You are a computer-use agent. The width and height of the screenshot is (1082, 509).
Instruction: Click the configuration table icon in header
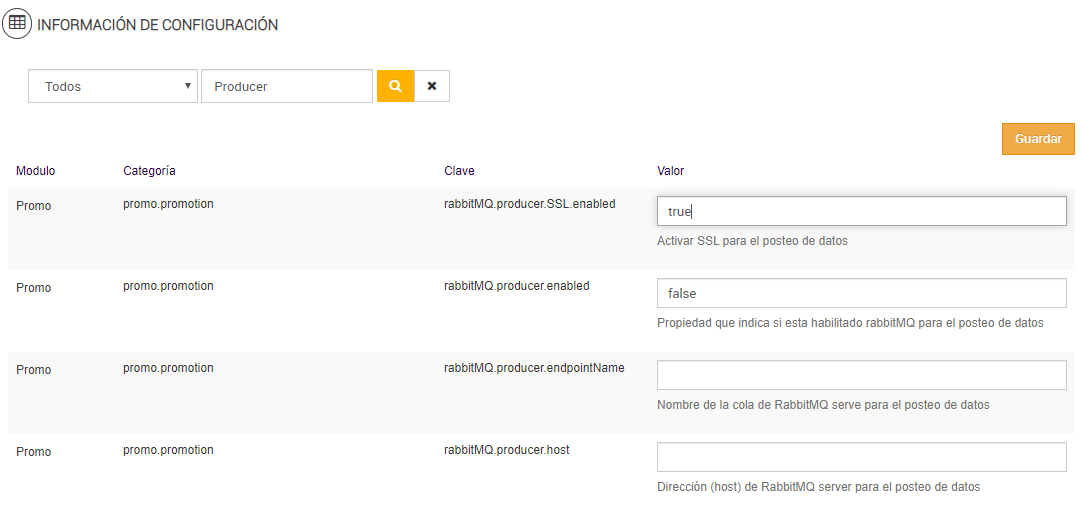(17, 23)
